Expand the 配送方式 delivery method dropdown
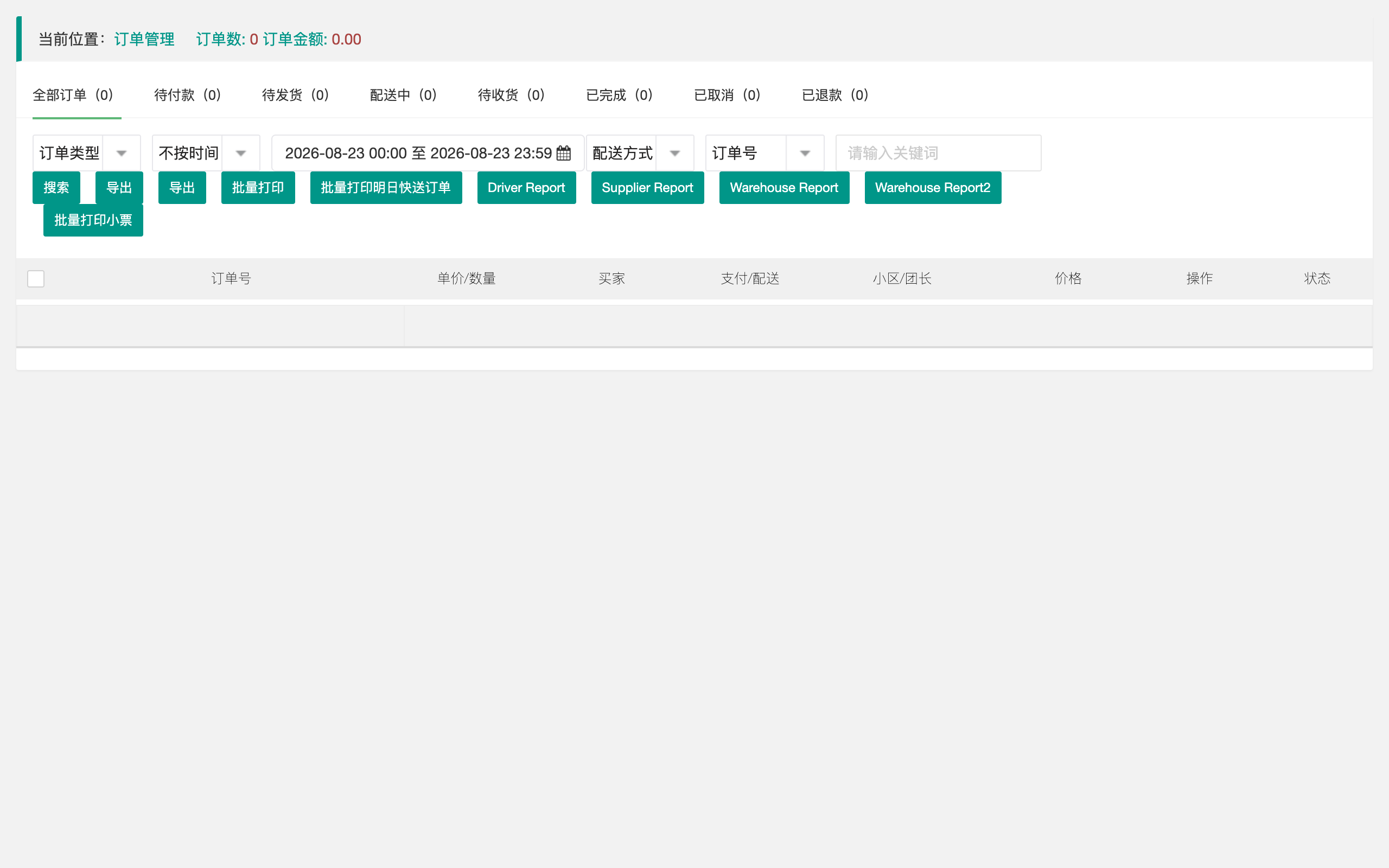1389x868 pixels. (x=640, y=154)
